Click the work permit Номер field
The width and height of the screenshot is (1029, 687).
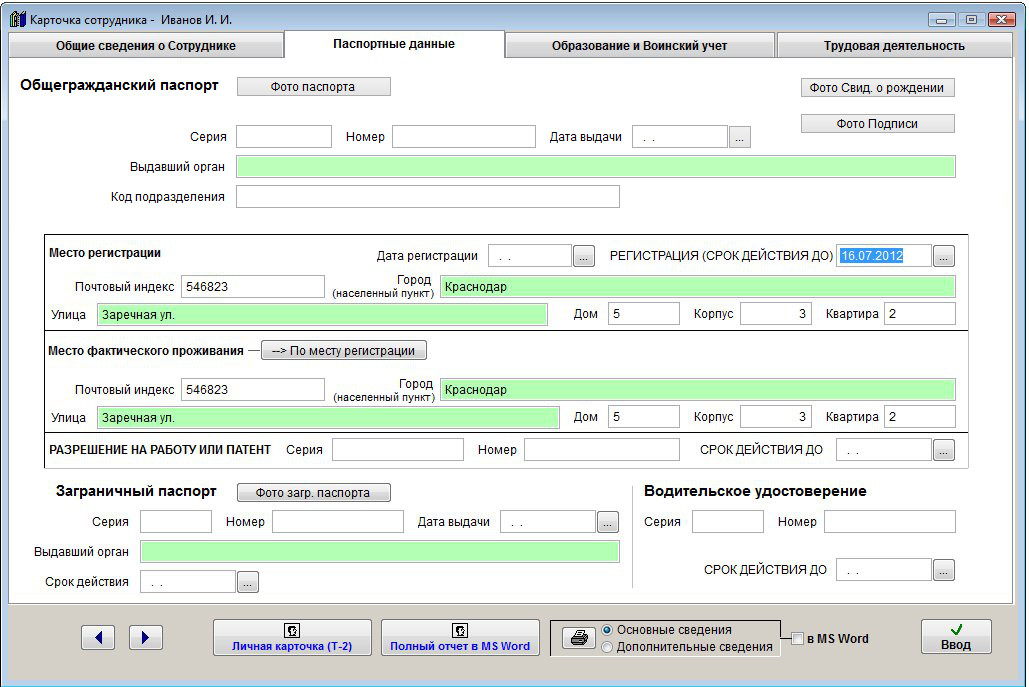[602, 449]
